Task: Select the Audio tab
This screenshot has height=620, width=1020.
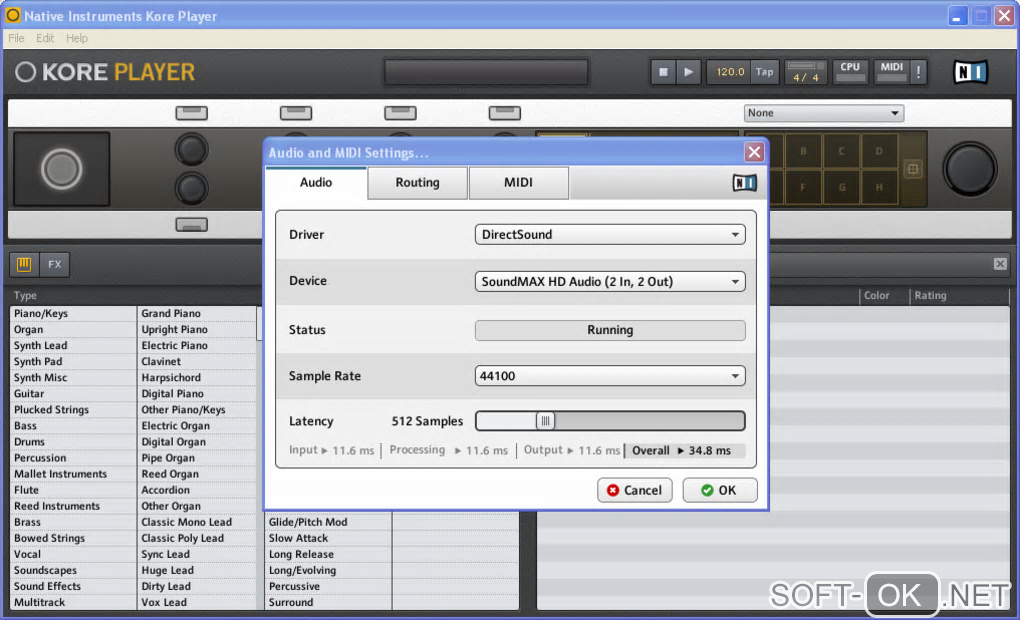Action: tap(316, 183)
